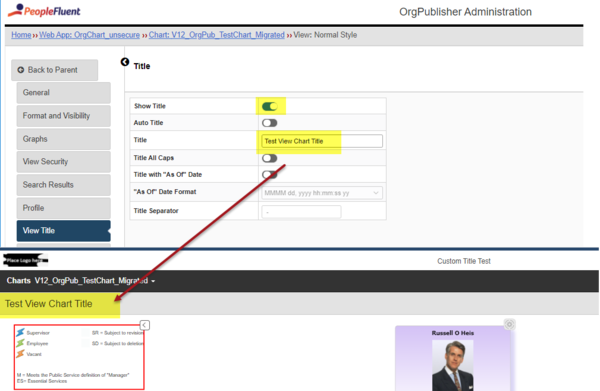The height and width of the screenshot is (391, 600).
Task: Open Chart: V12_OrgPub_TestChart_Migrated breadcrumb link
Action: pyautogui.click(x=217, y=35)
